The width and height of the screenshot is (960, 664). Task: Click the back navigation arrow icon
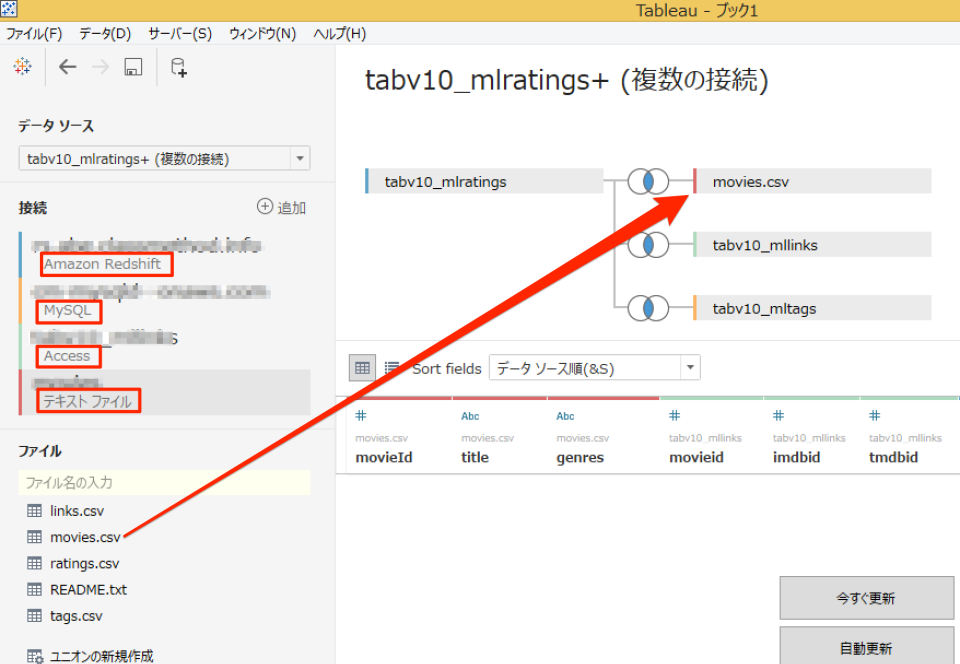click(66, 67)
